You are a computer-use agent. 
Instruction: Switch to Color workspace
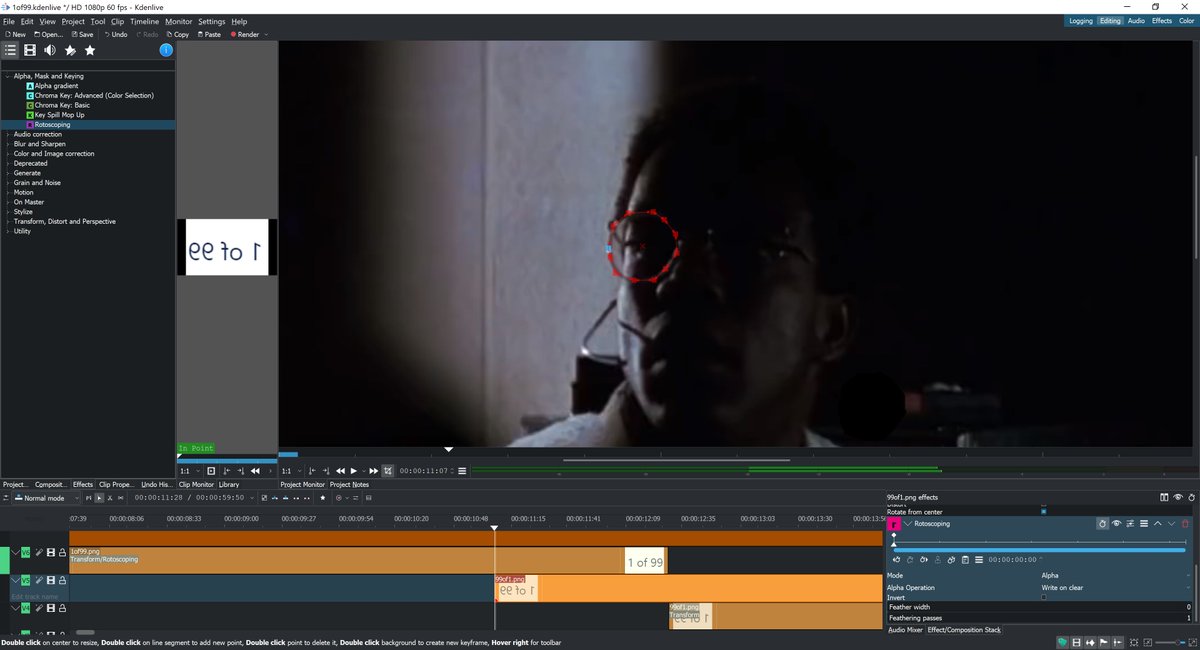point(1186,21)
